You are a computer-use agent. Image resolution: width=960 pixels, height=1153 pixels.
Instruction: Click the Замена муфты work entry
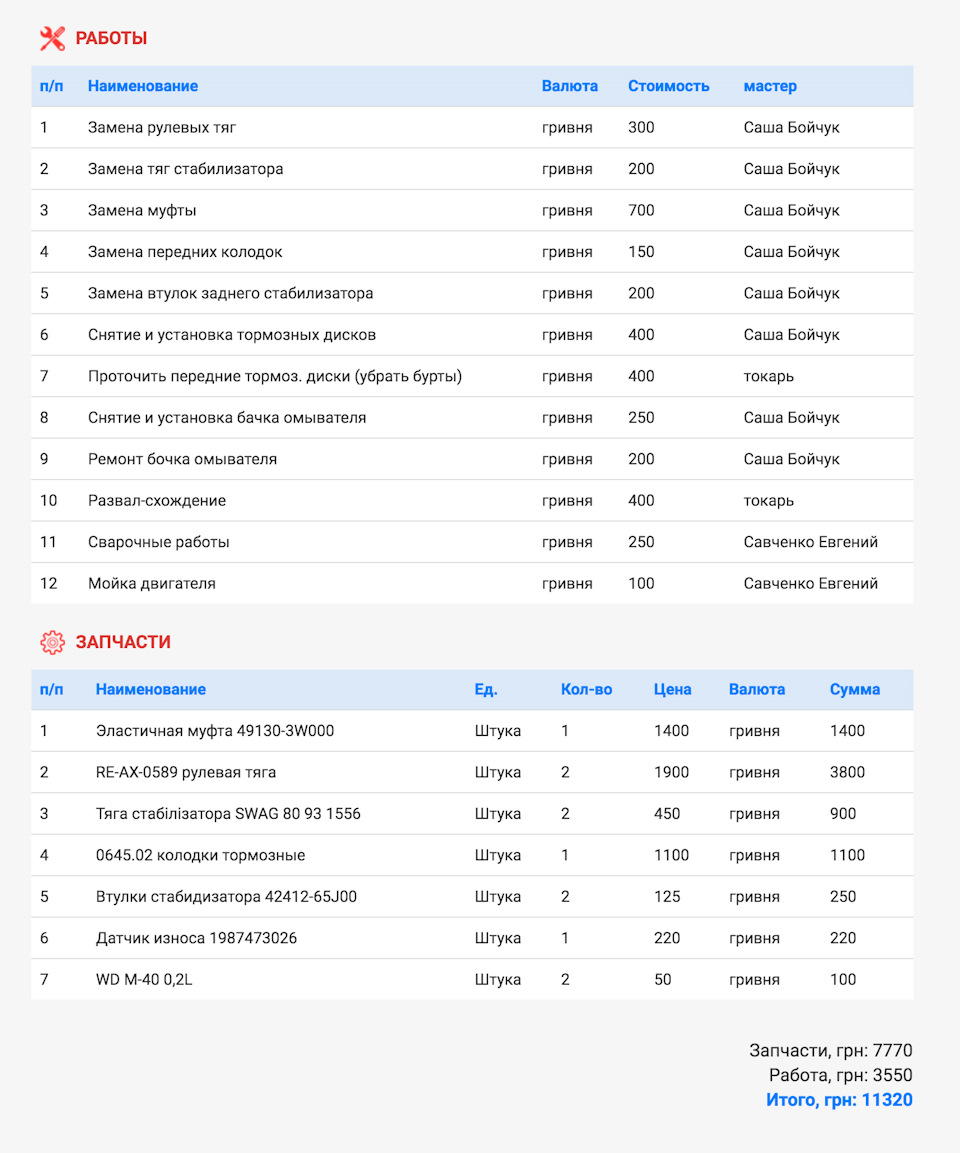click(x=142, y=211)
